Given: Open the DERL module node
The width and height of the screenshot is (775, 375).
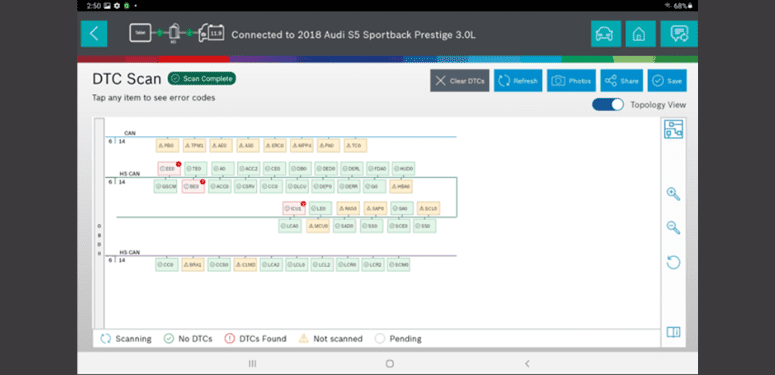Looking at the screenshot, I should pyautogui.click(x=352, y=169).
